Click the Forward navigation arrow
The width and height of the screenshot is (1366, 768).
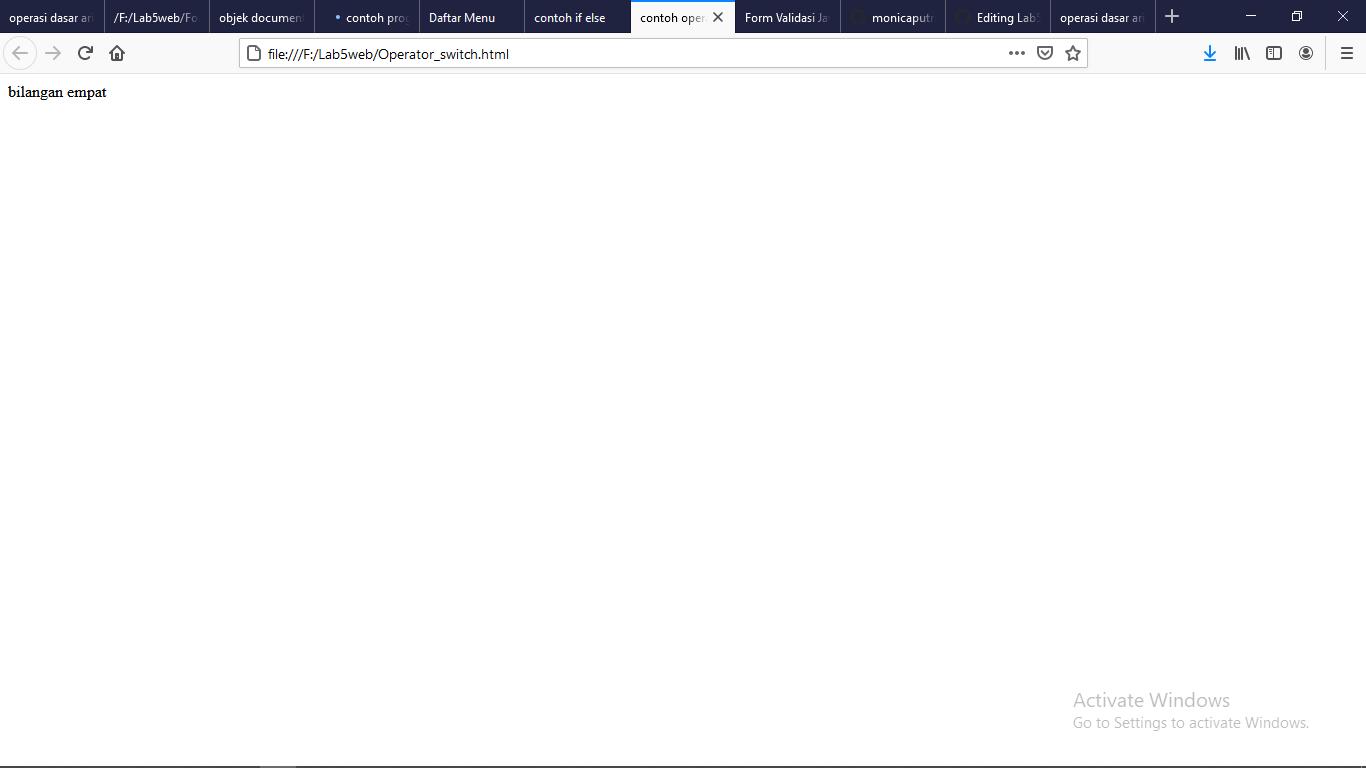(x=52, y=53)
